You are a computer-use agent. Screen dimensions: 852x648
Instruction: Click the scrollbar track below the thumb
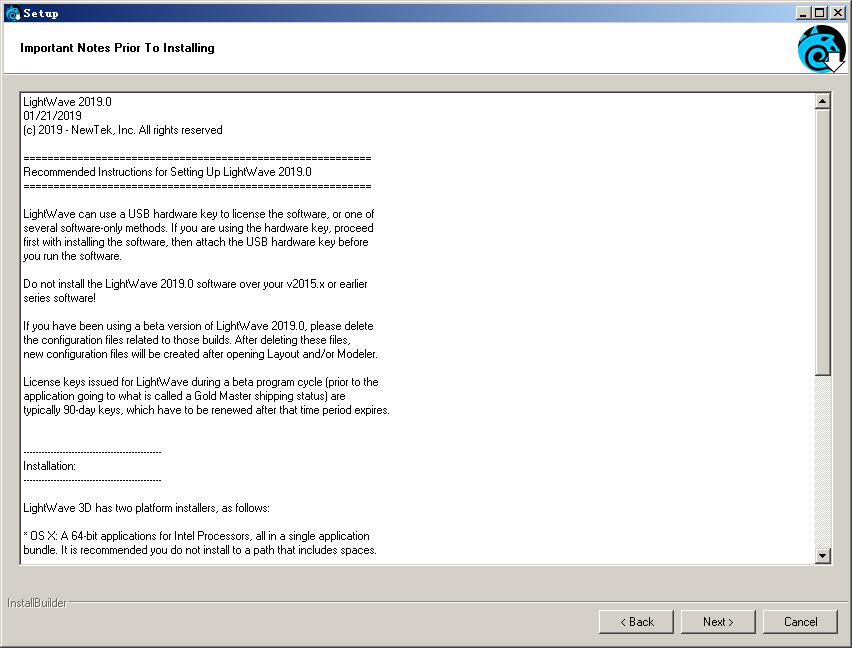pos(823,462)
